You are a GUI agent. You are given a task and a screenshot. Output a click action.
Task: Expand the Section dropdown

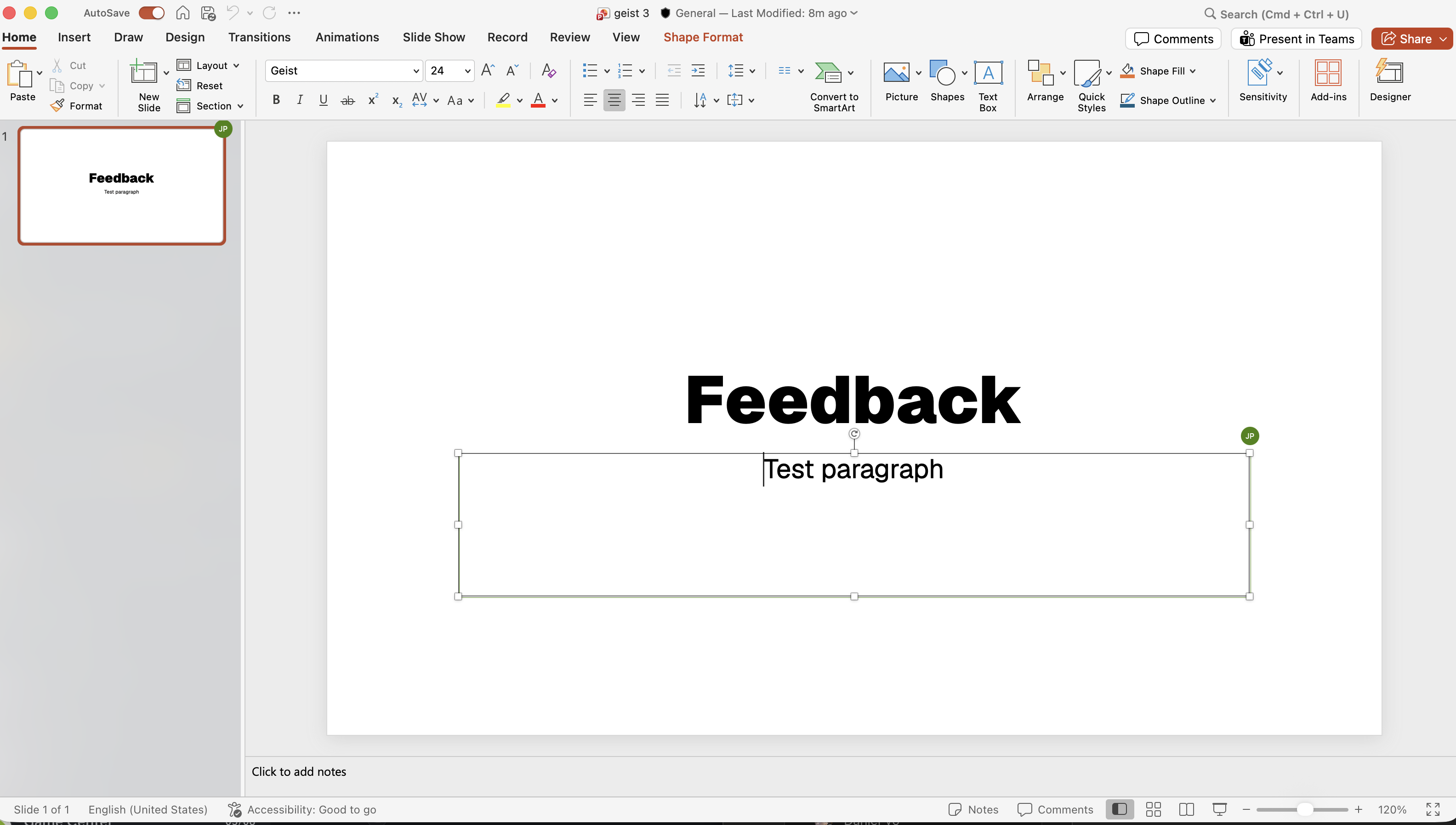point(240,106)
